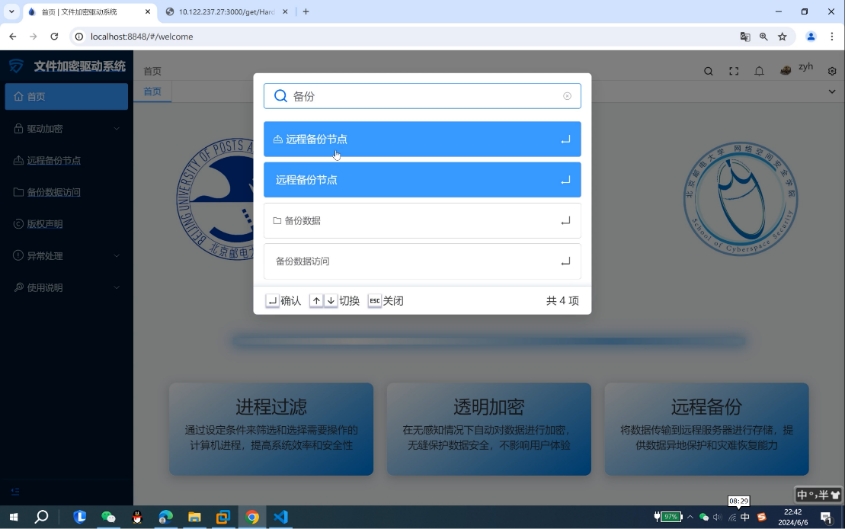Click the clear icon in search box
Viewport: 846px width, 529px height.
567,97
